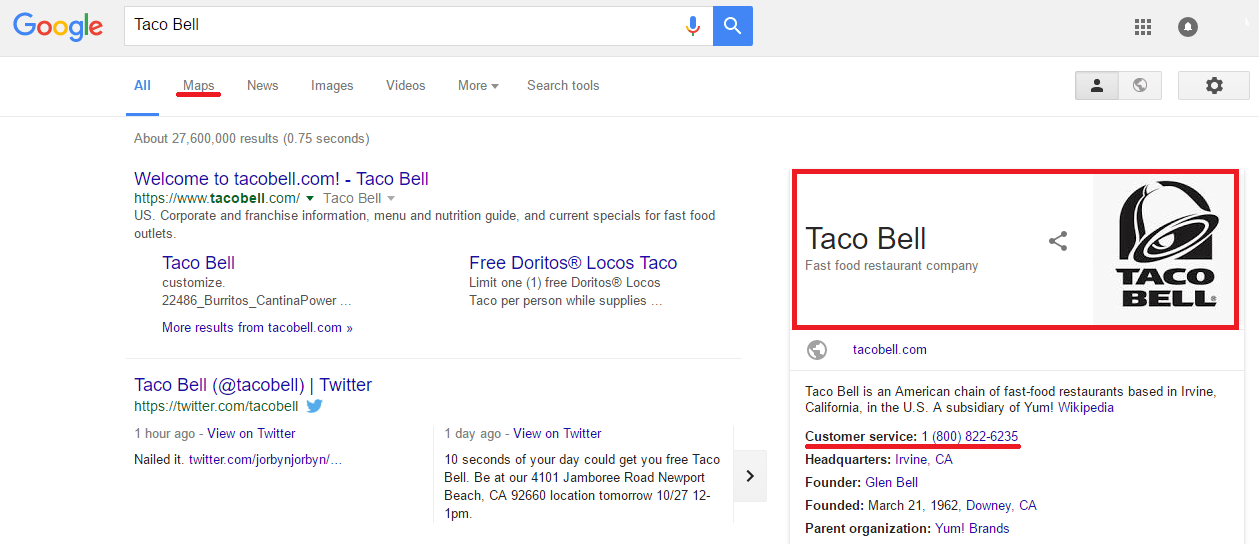This screenshot has height=544, width=1259.
Task: Open the green arrow next to tacobell.com URL
Action: point(310,198)
